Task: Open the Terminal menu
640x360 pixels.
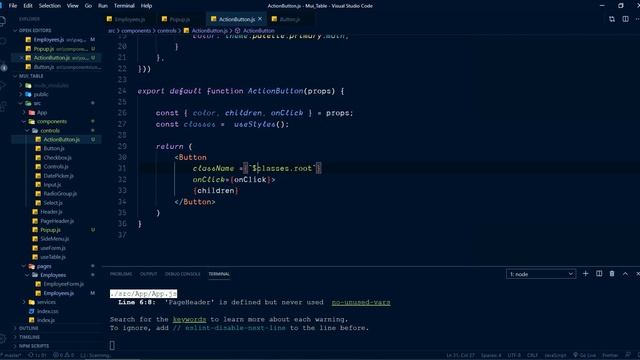Action: [x=124, y=6]
